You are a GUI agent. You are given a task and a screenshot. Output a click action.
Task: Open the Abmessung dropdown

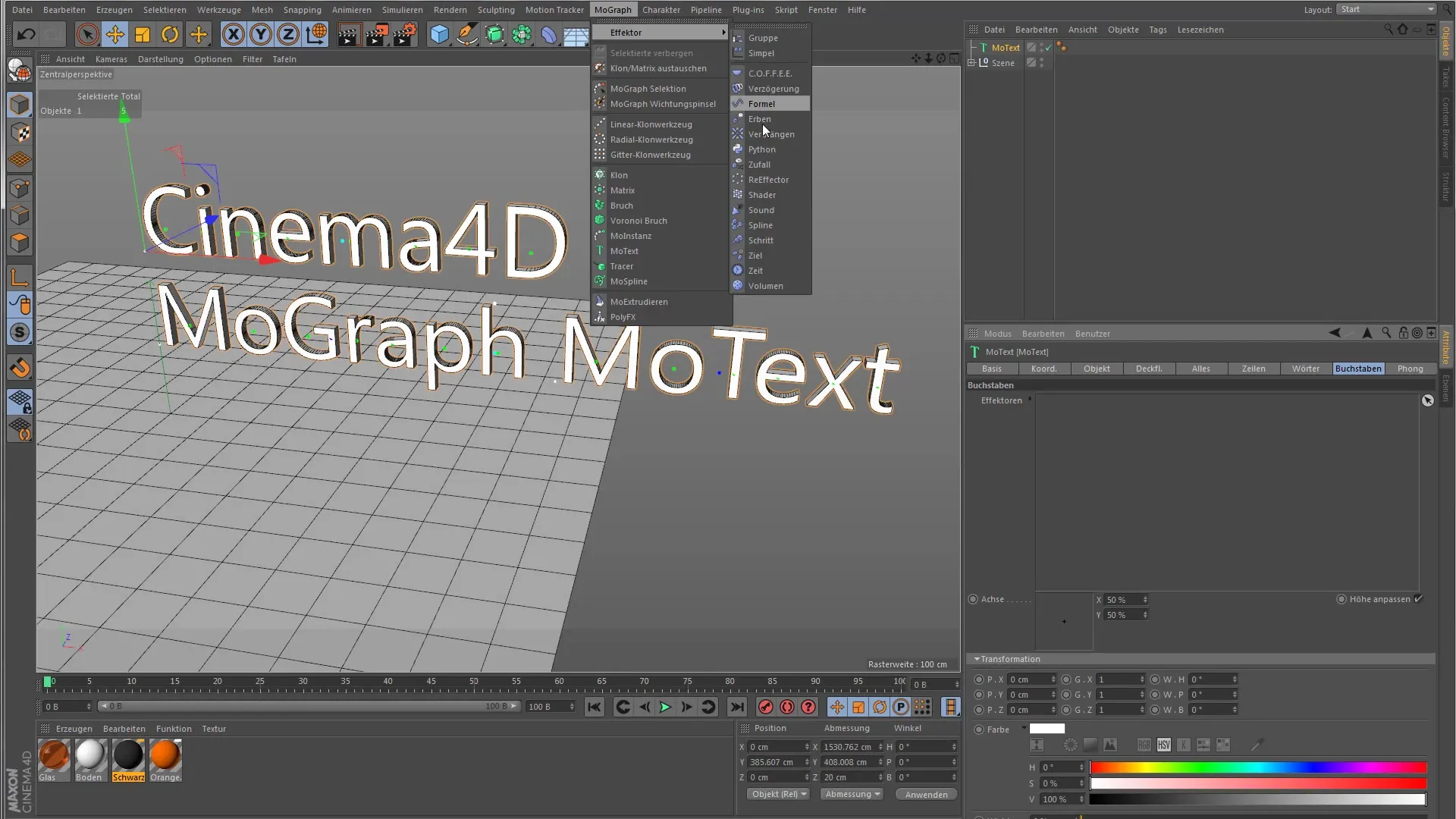(852, 794)
